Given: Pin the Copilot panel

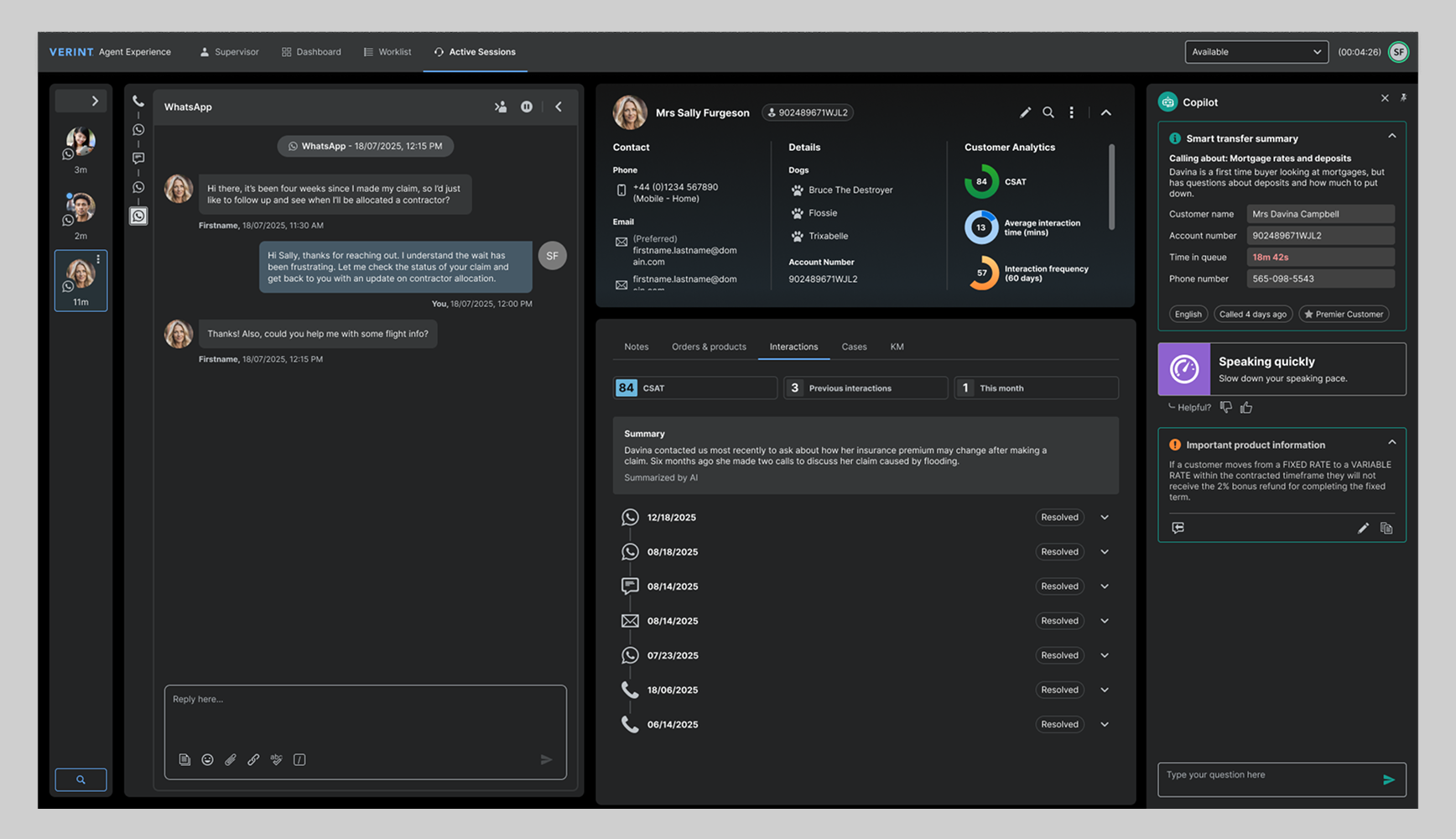Looking at the screenshot, I should (x=1404, y=98).
